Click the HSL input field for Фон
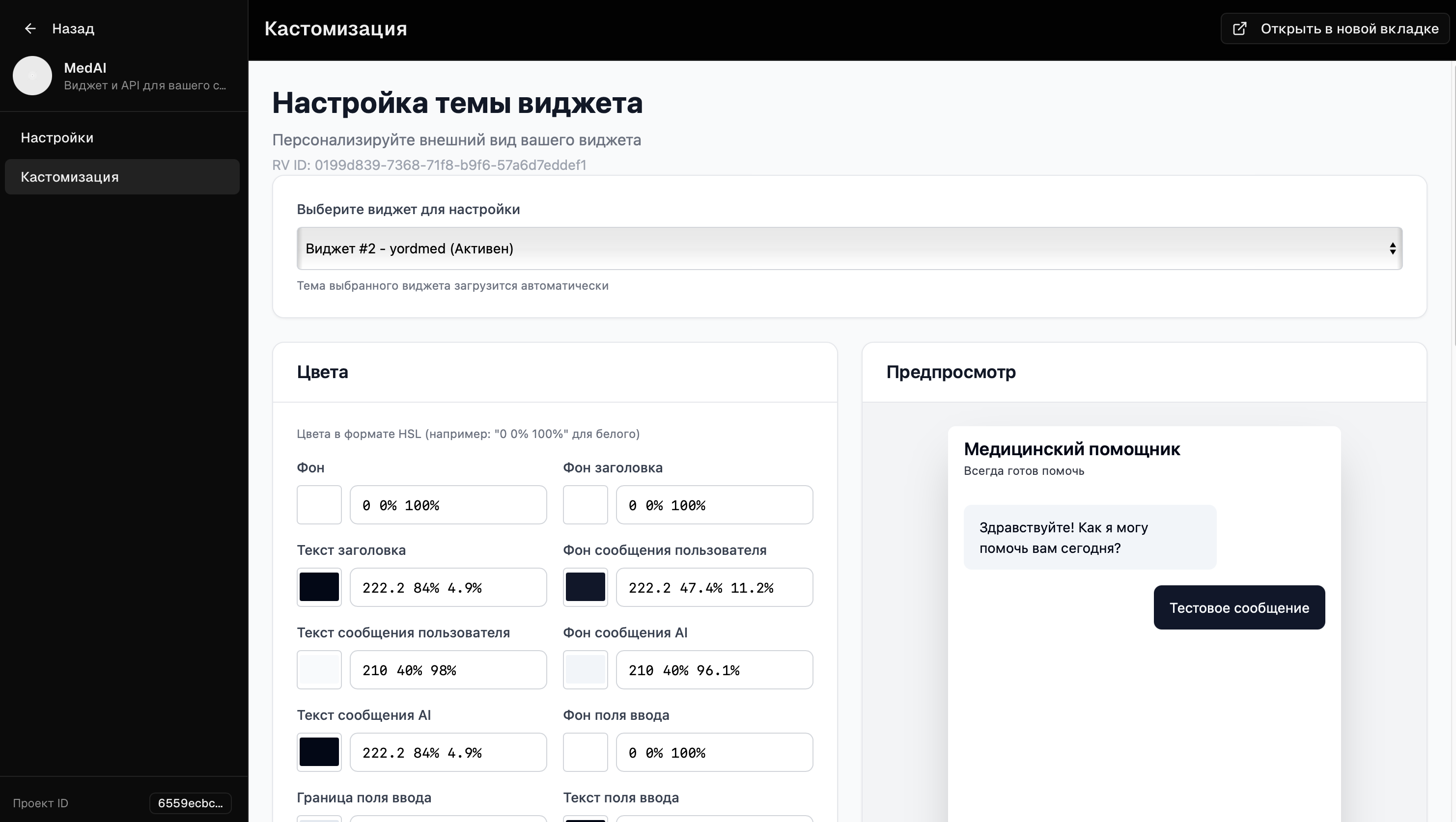The height and width of the screenshot is (822, 1456). pos(448,504)
